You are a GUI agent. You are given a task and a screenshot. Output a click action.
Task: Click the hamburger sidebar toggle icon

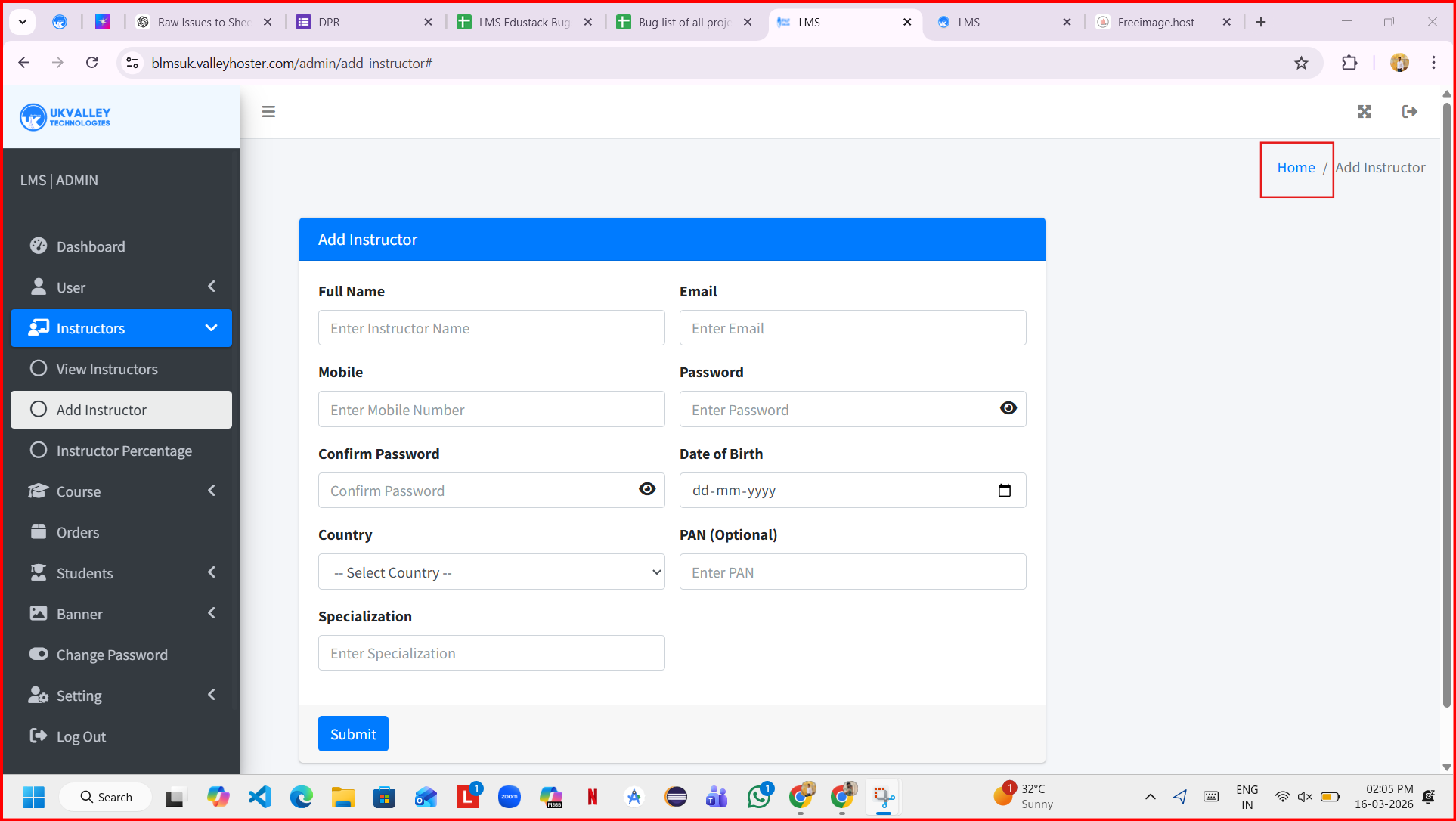[x=268, y=112]
